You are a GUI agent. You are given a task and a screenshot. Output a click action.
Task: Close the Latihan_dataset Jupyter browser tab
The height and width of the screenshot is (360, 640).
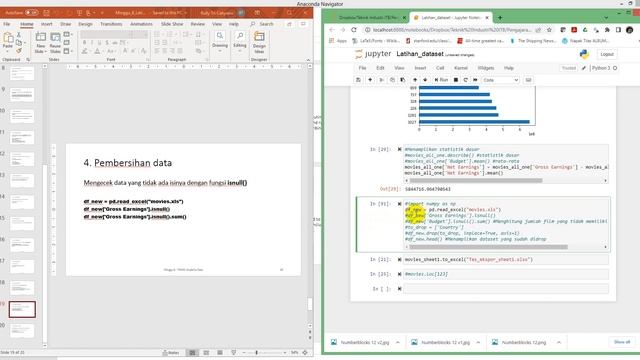[x=487, y=18]
